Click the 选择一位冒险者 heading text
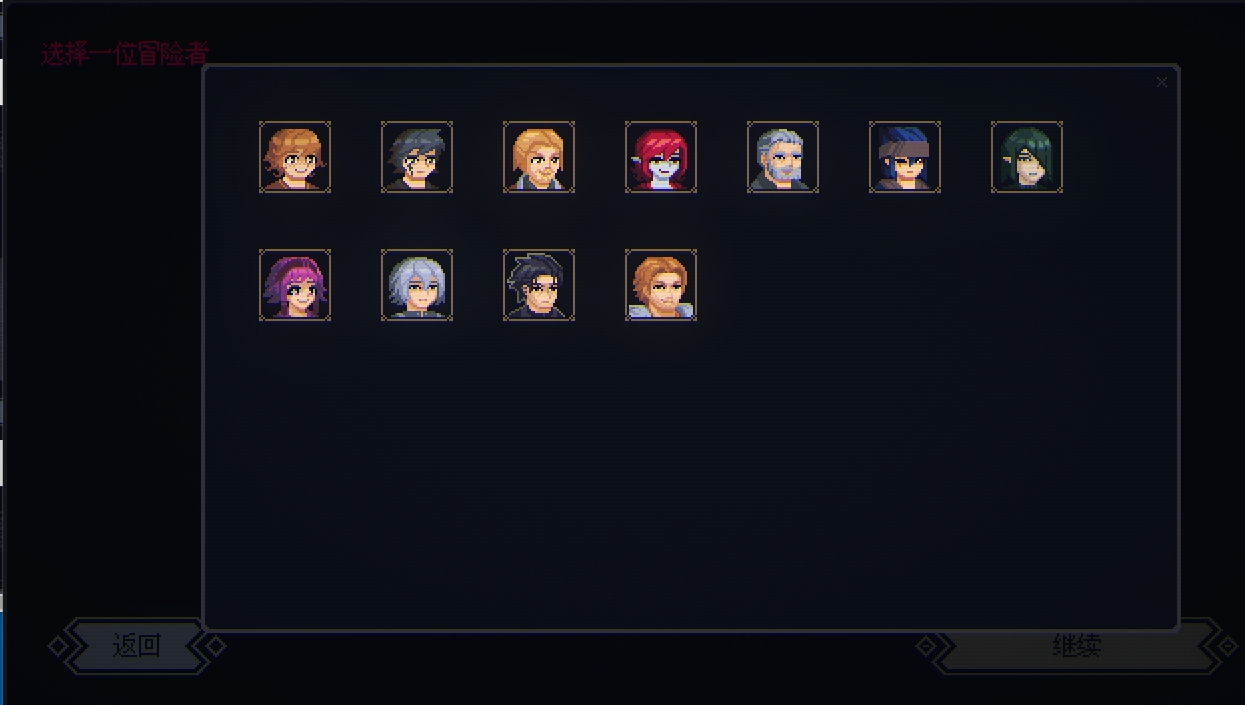 tap(125, 54)
